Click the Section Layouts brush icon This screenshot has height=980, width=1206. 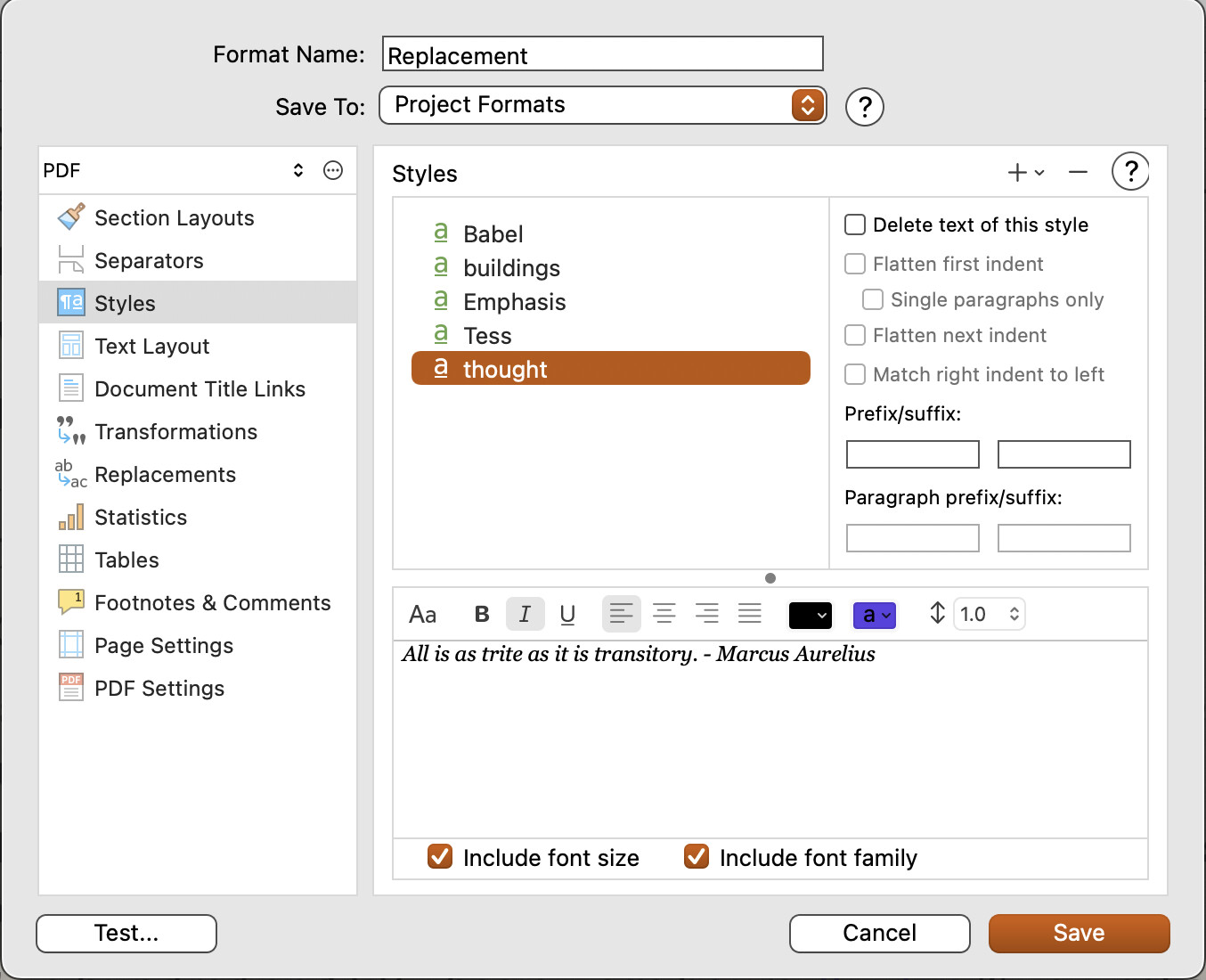(x=71, y=216)
